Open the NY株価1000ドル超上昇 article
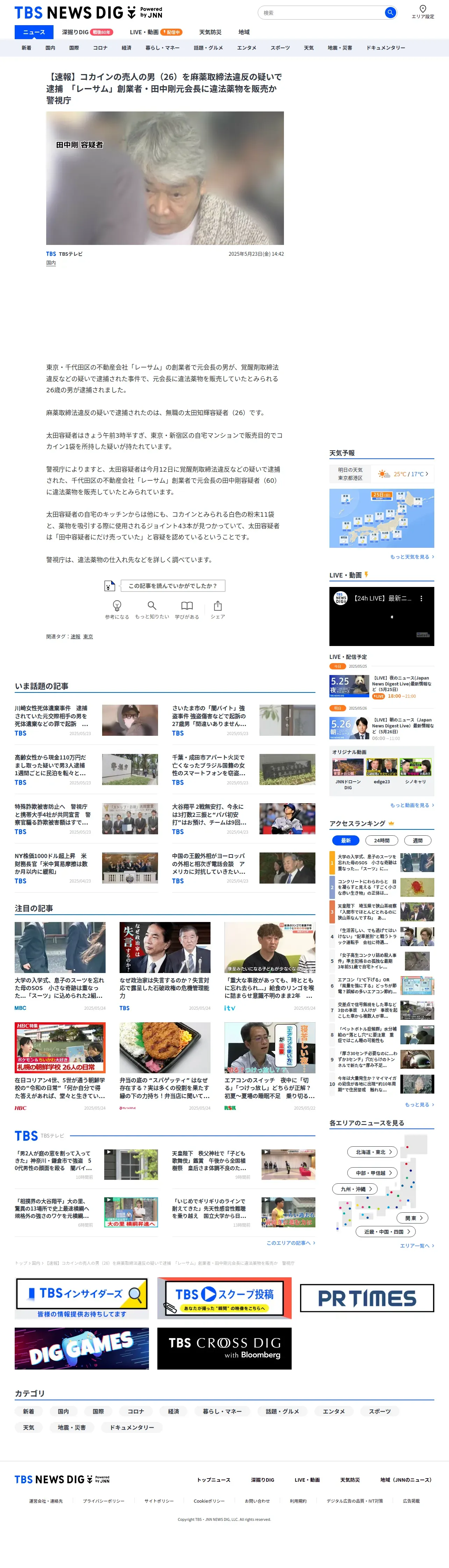 coord(86,868)
